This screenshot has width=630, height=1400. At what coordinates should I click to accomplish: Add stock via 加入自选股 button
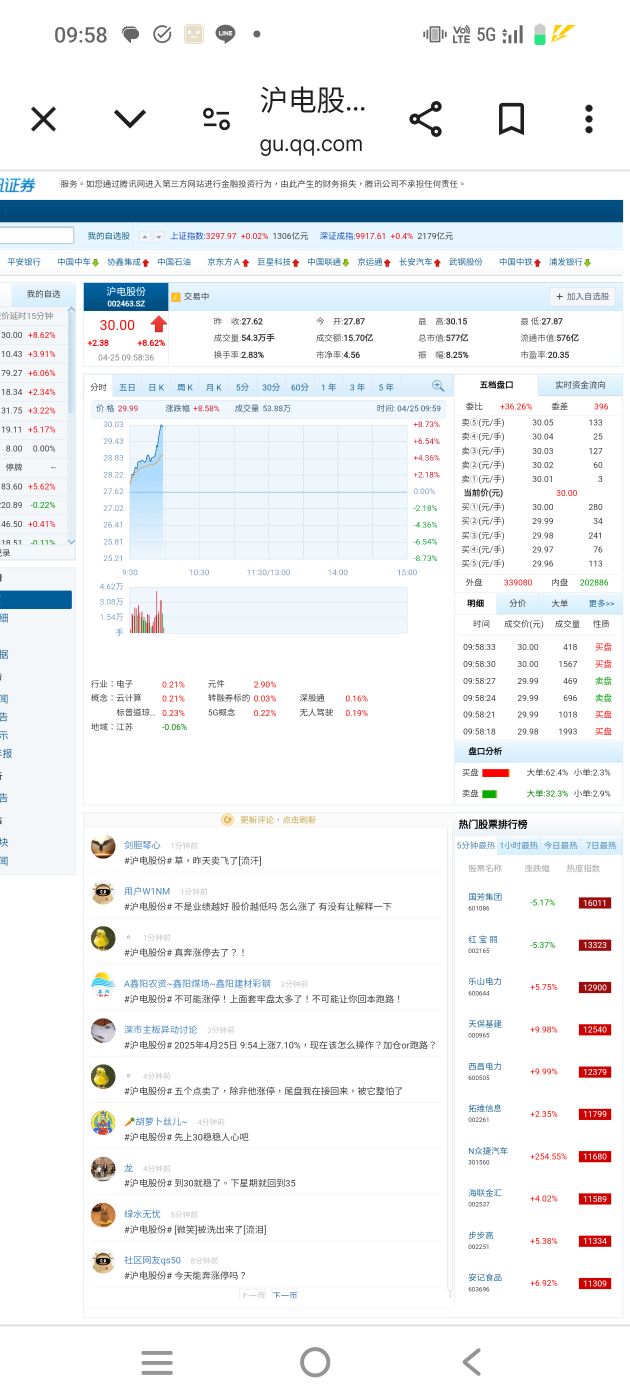pos(583,297)
